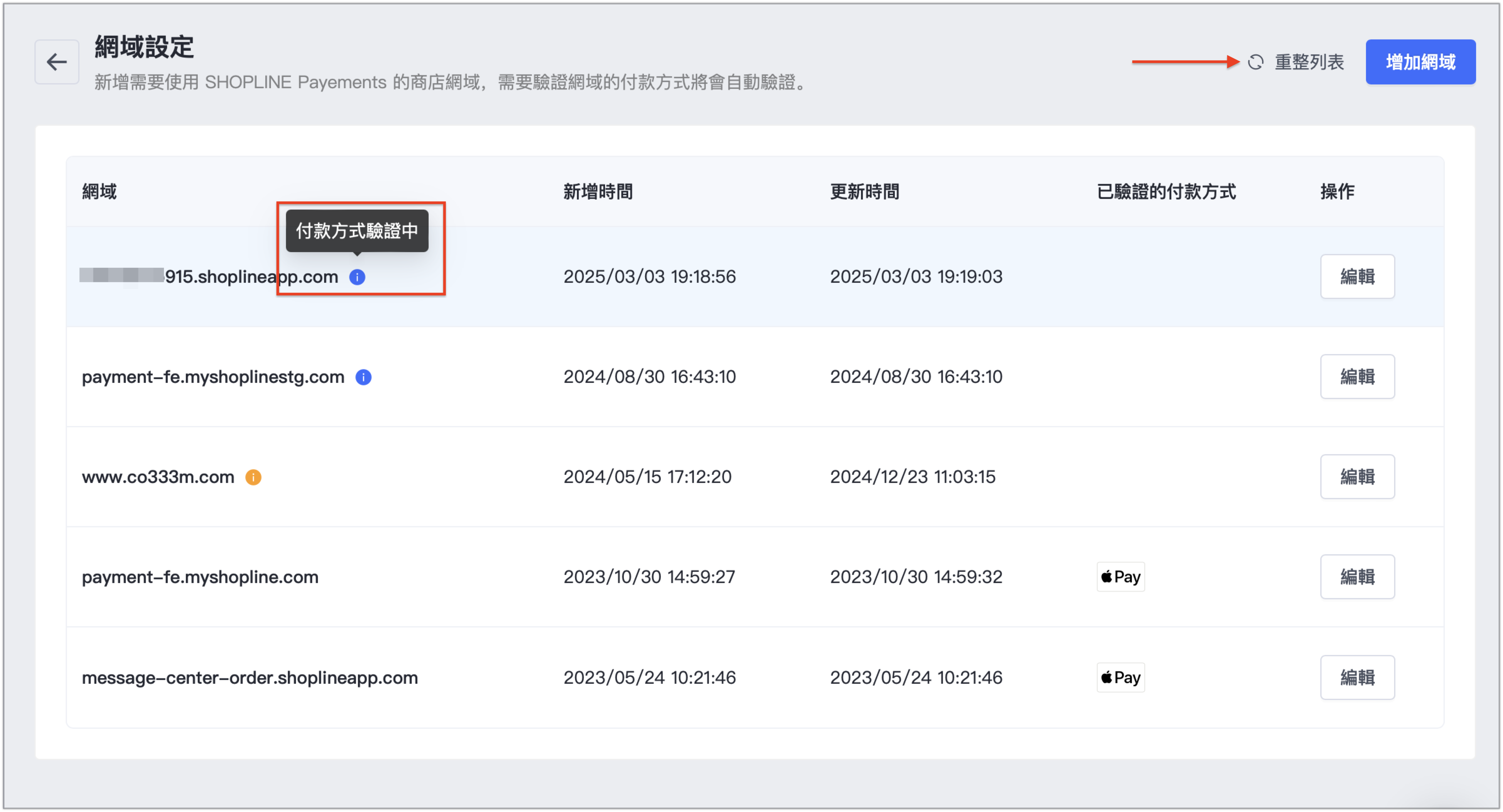Click created time 2024/05/15 17:12:20
The width and height of the screenshot is (1503, 812).
click(x=647, y=477)
